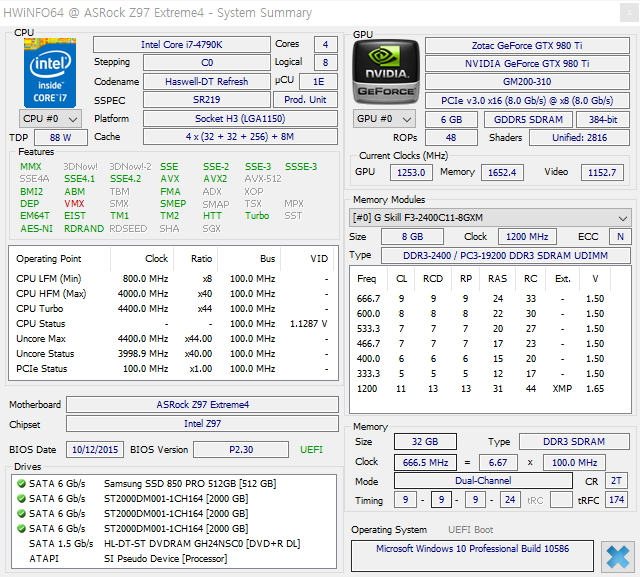Click the BIOS Date 10/12/2015 field
640x577 pixels.
click(95, 450)
